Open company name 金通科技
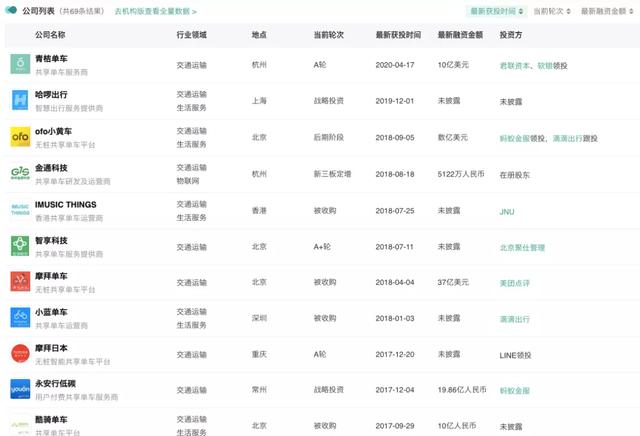640x436 pixels. [x=51, y=167]
